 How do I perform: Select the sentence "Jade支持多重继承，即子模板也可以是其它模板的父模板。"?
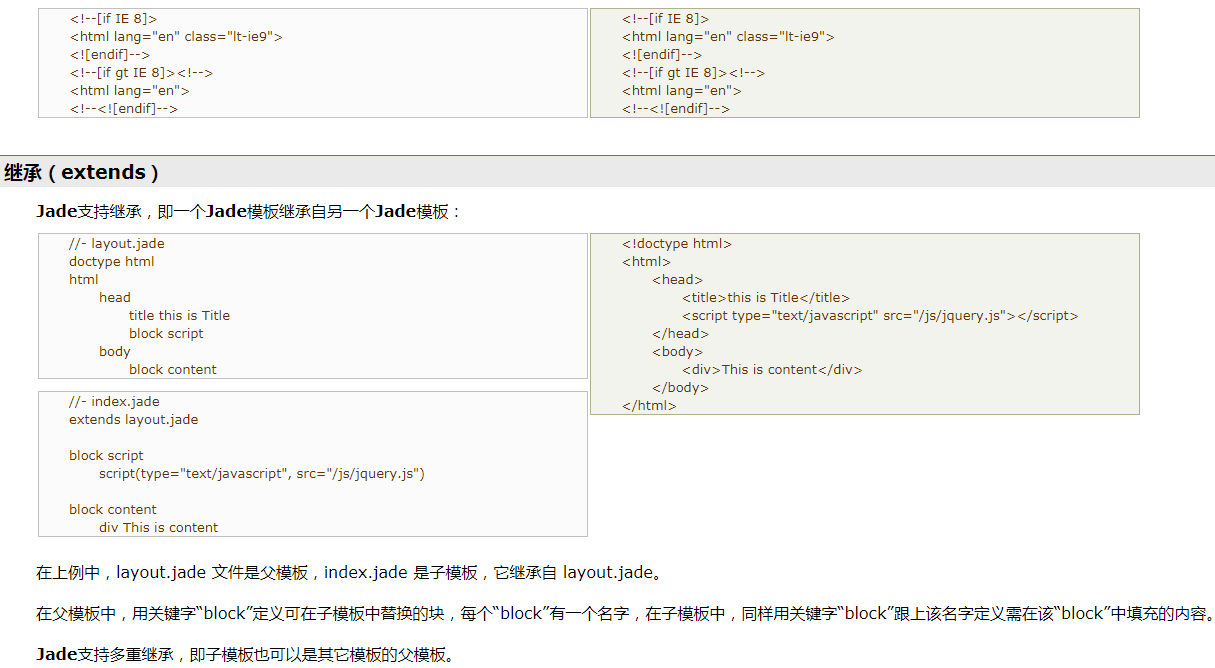coord(245,654)
